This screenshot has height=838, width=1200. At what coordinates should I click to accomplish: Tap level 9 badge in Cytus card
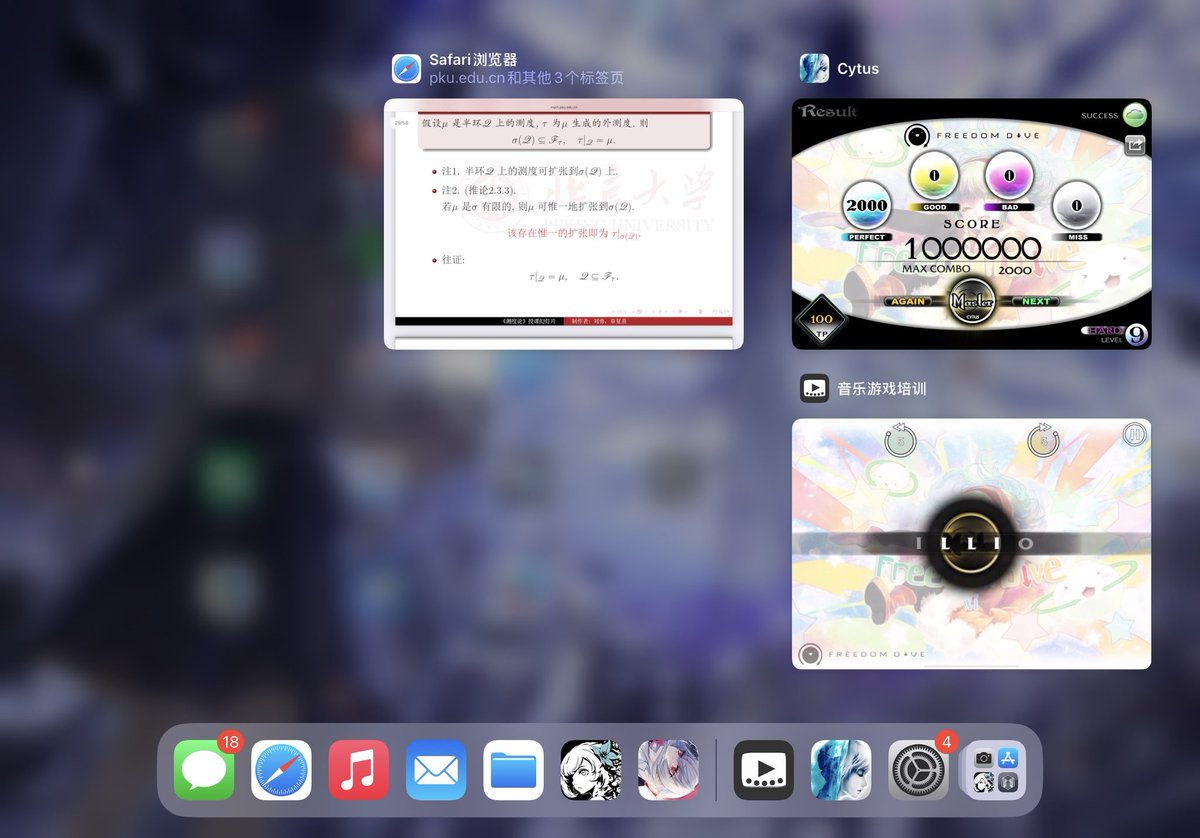[1135, 335]
